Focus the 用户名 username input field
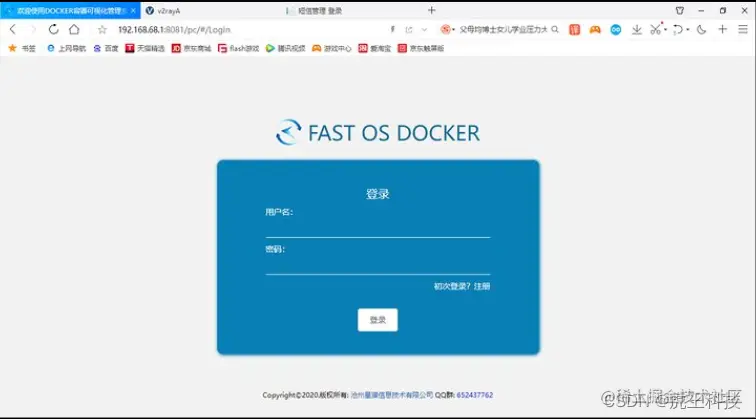Image resolution: width=756 pixels, height=419 pixels. coord(378,228)
